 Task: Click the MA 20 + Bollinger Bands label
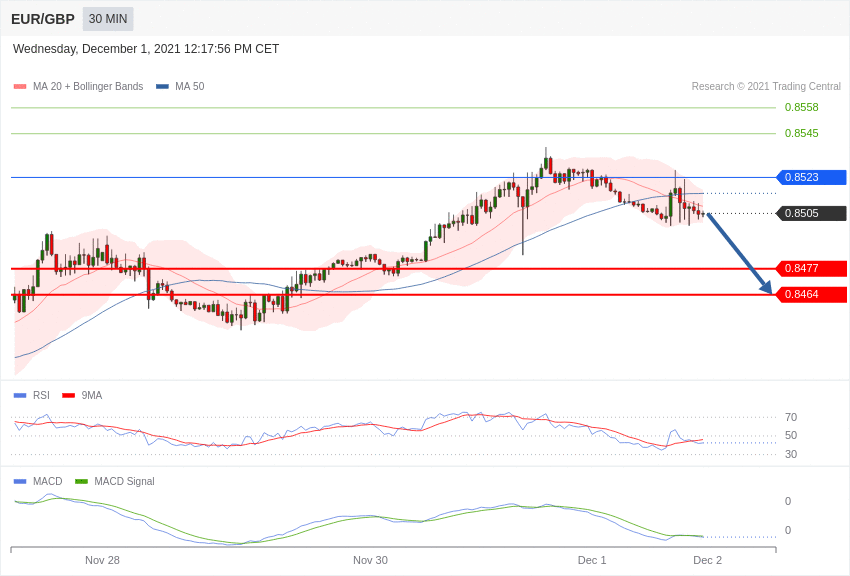click(x=88, y=86)
